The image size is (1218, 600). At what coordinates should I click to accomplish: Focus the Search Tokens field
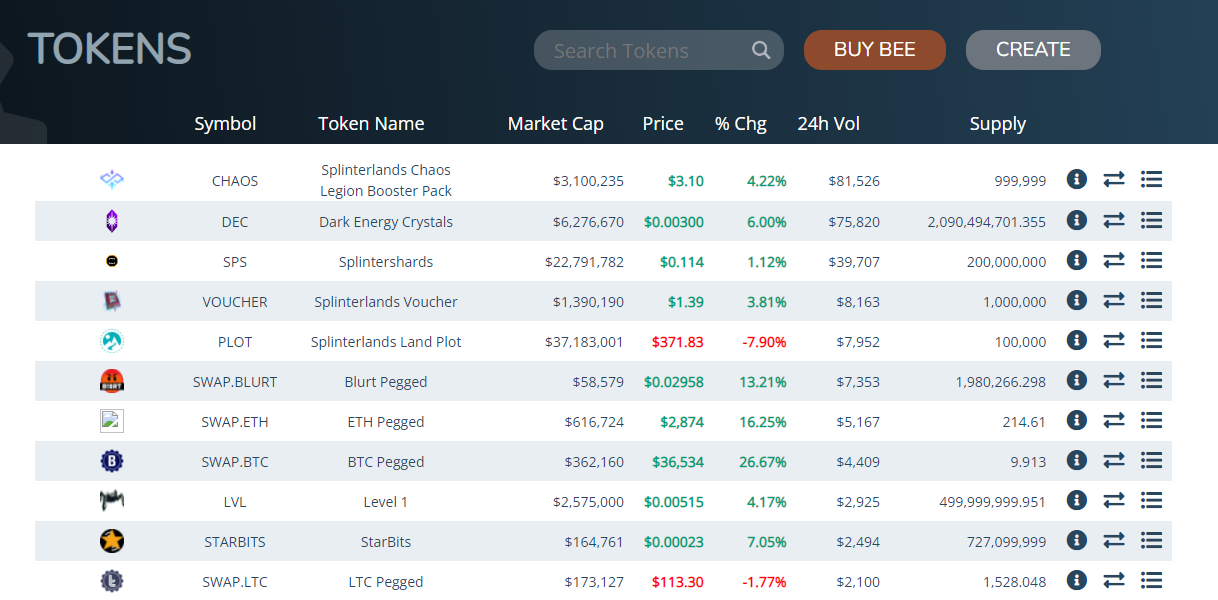click(x=659, y=50)
